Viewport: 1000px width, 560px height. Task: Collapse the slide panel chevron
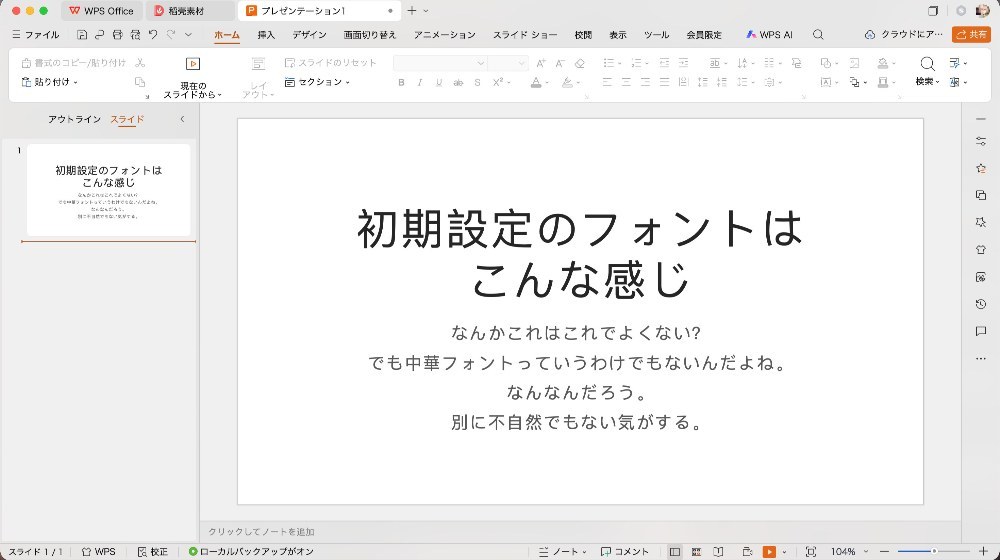182,119
